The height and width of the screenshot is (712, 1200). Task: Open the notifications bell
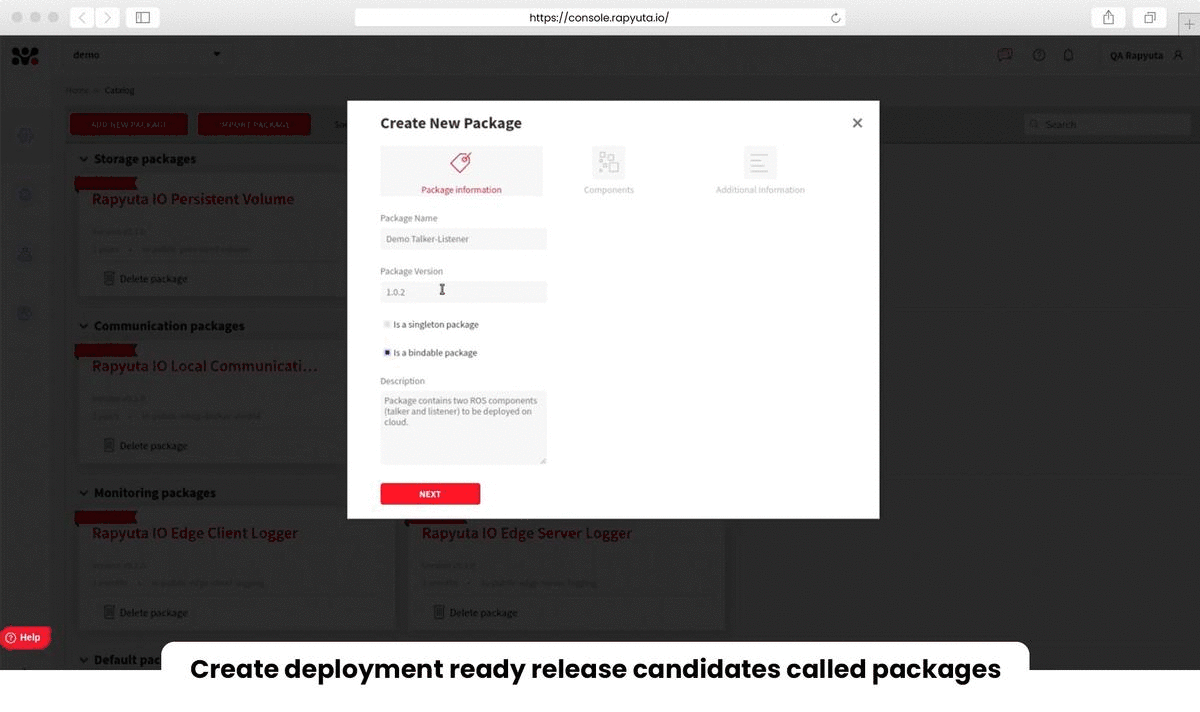coord(1068,55)
